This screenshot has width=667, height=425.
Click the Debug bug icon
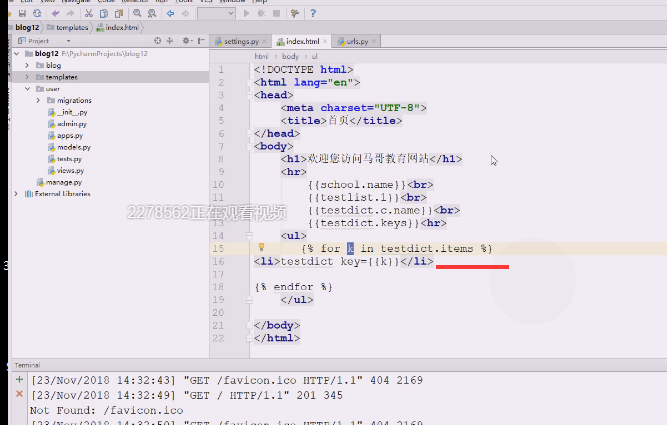click(x=261, y=14)
